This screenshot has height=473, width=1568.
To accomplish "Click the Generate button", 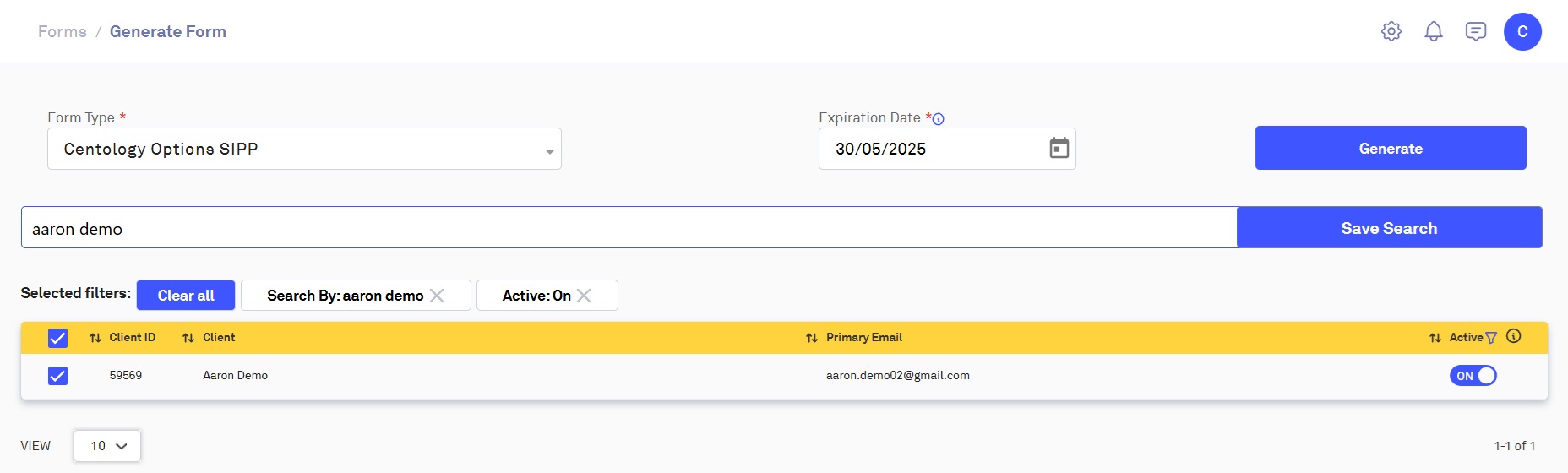I will click(x=1391, y=149).
